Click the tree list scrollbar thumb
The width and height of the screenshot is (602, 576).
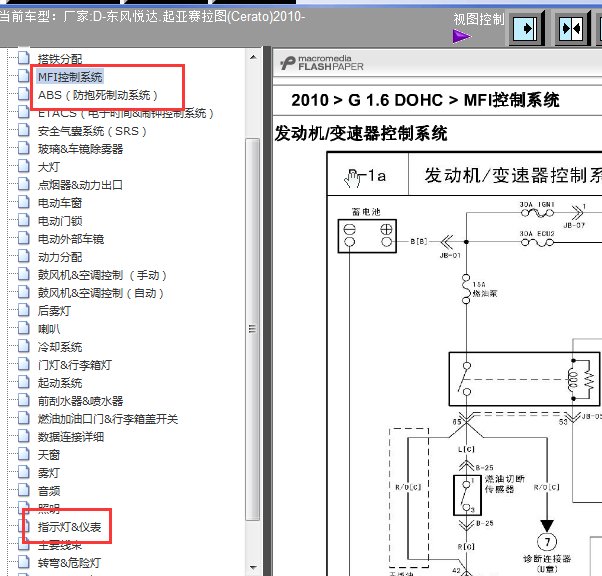tap(253, 329)
